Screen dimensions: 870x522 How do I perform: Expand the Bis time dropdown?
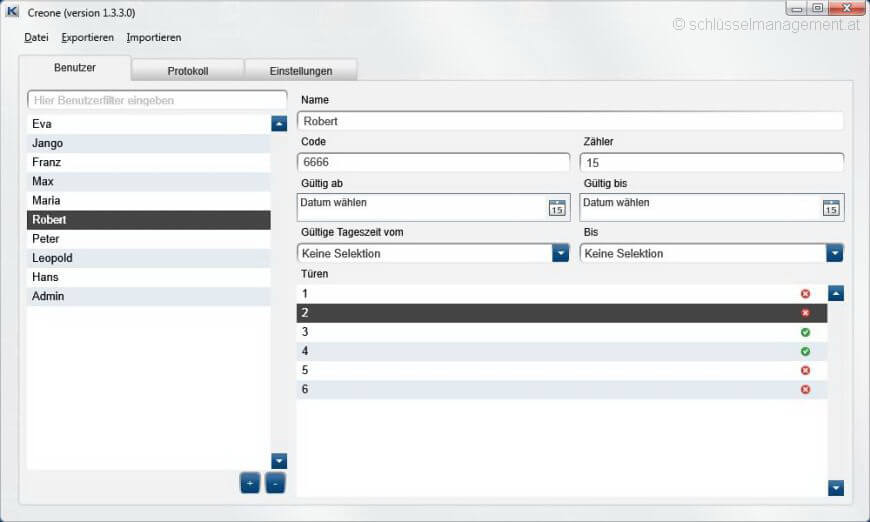coord(834,253)
